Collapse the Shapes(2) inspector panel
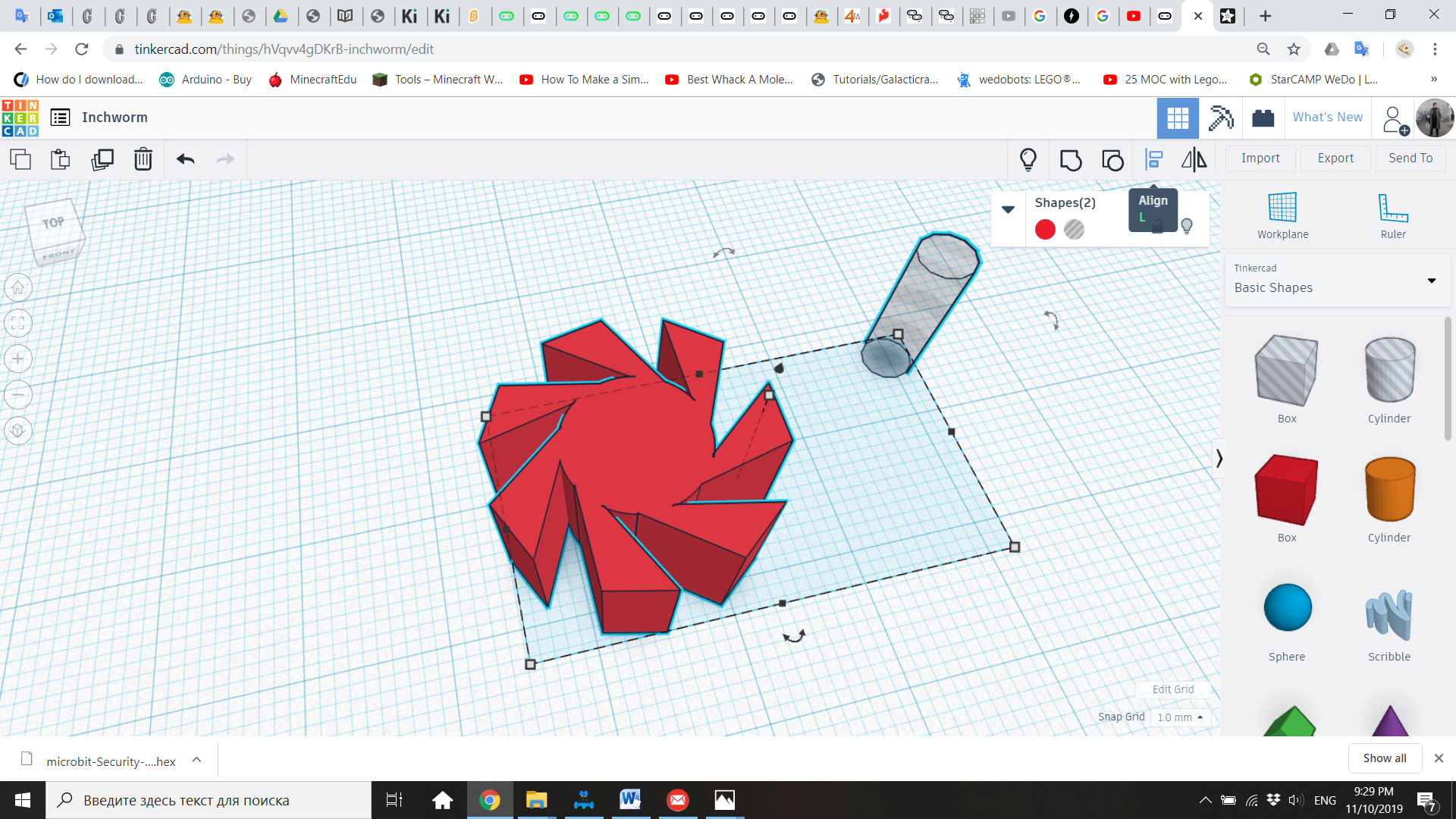The height and width of the screenshot is (819, 1456). click(x=1008, y=209)
